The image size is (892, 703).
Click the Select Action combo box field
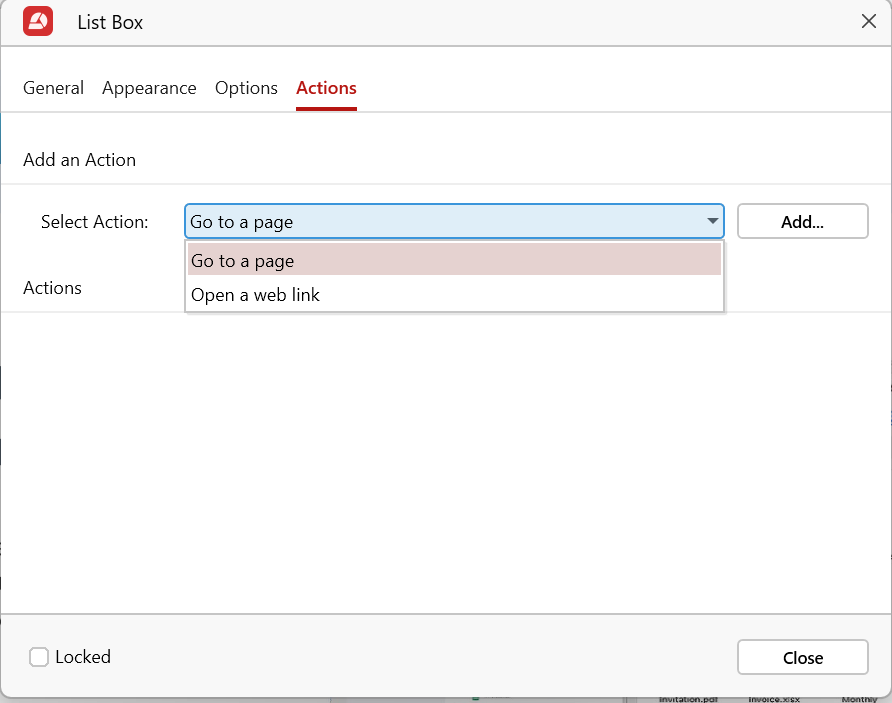[440, 222]
